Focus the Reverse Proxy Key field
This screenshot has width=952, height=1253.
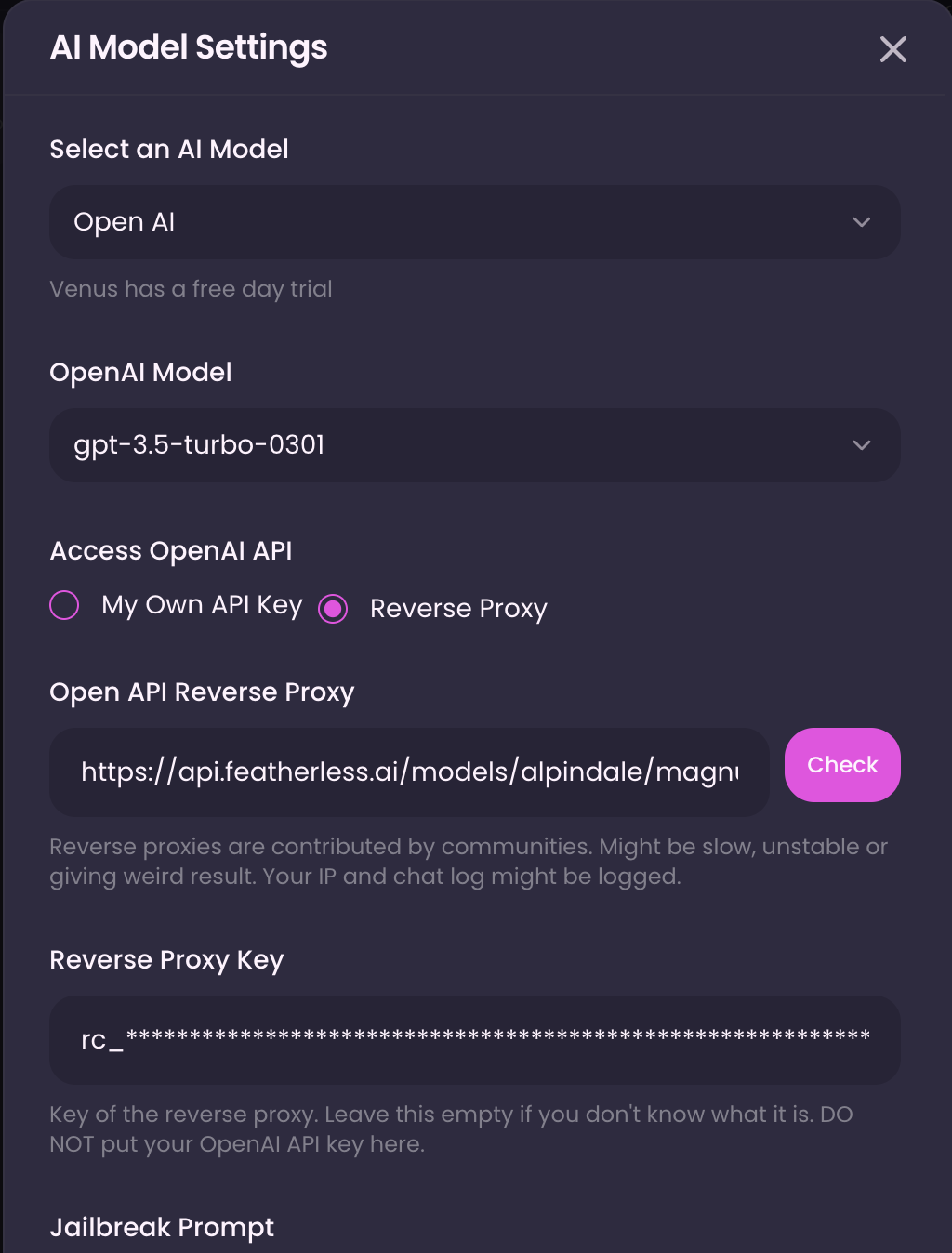(474, 1040)
